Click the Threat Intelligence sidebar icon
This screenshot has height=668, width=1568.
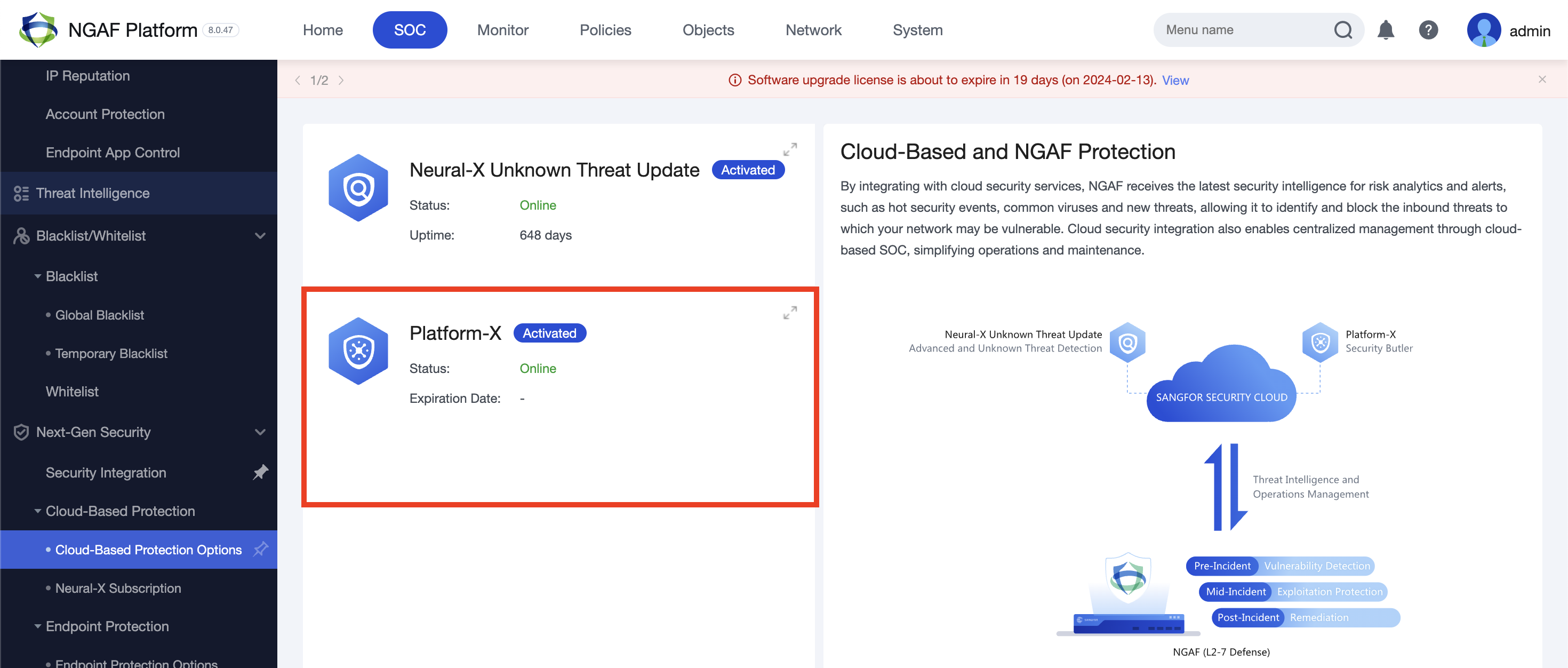coord(21,193)
